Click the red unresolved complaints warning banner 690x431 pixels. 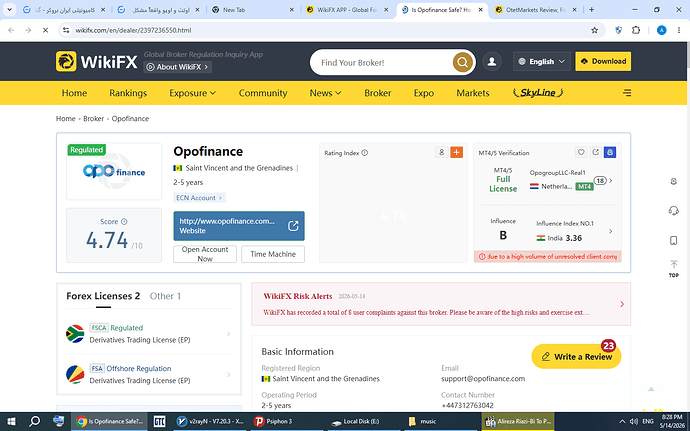[547, 256]
